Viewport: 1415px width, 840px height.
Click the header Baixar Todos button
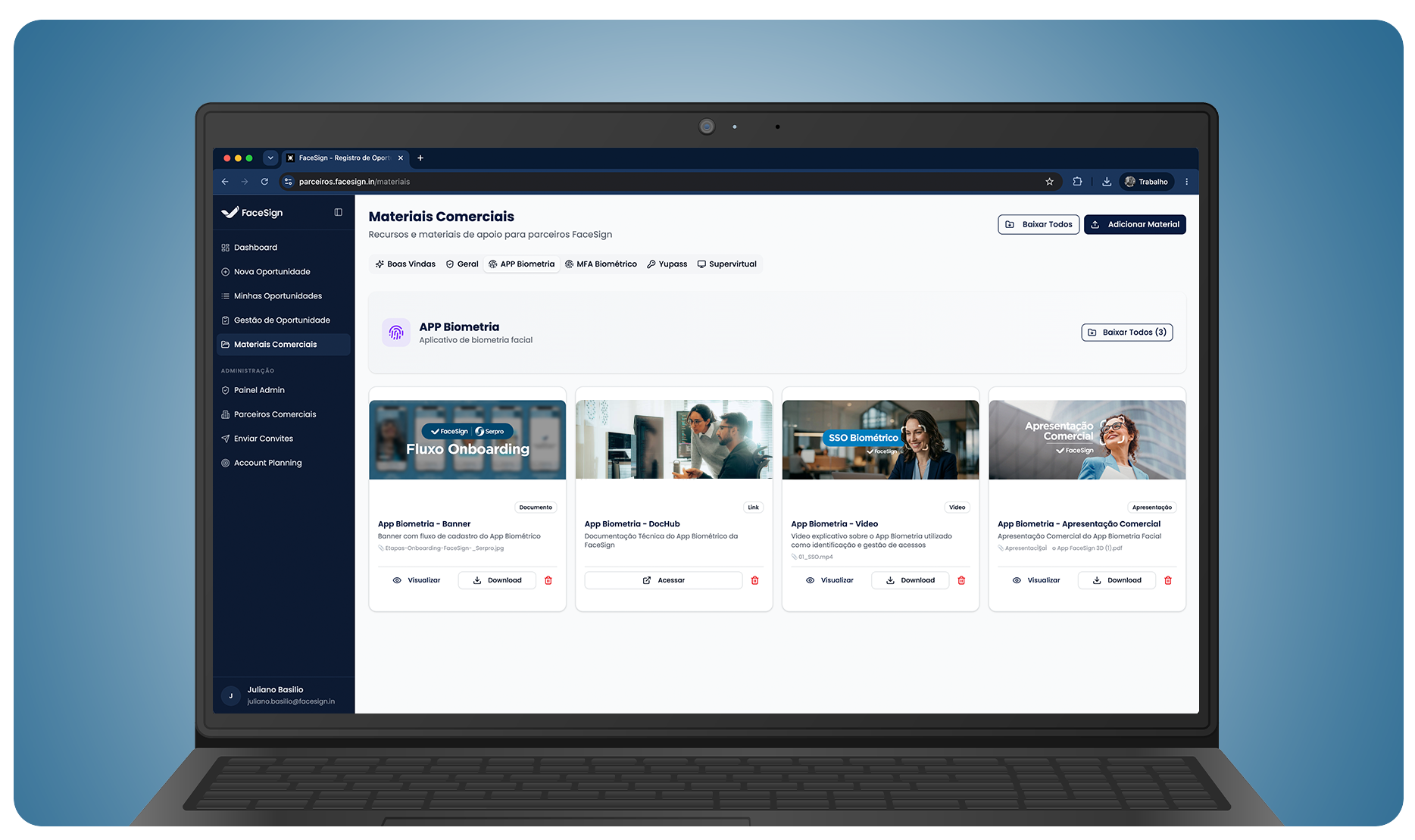pos(1039,225)
